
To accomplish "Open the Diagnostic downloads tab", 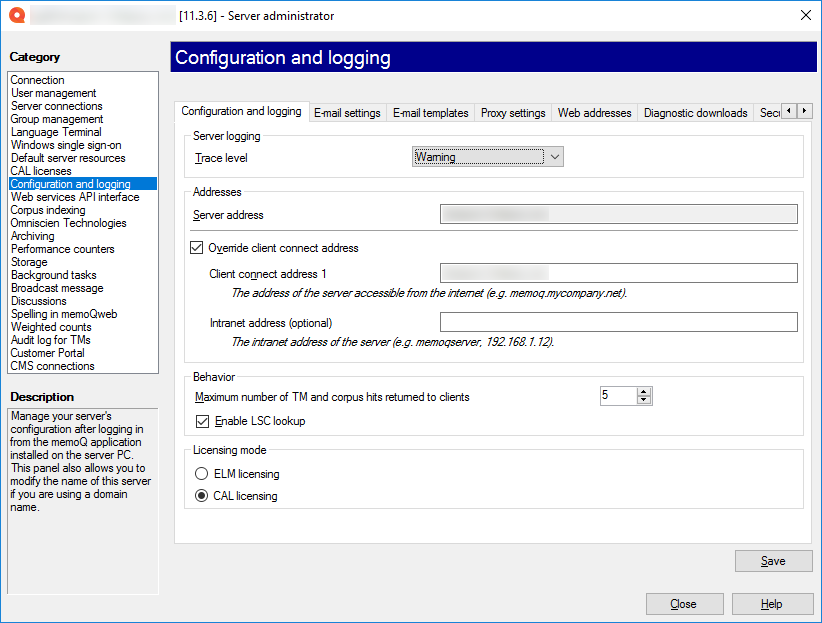I will 695,112.
